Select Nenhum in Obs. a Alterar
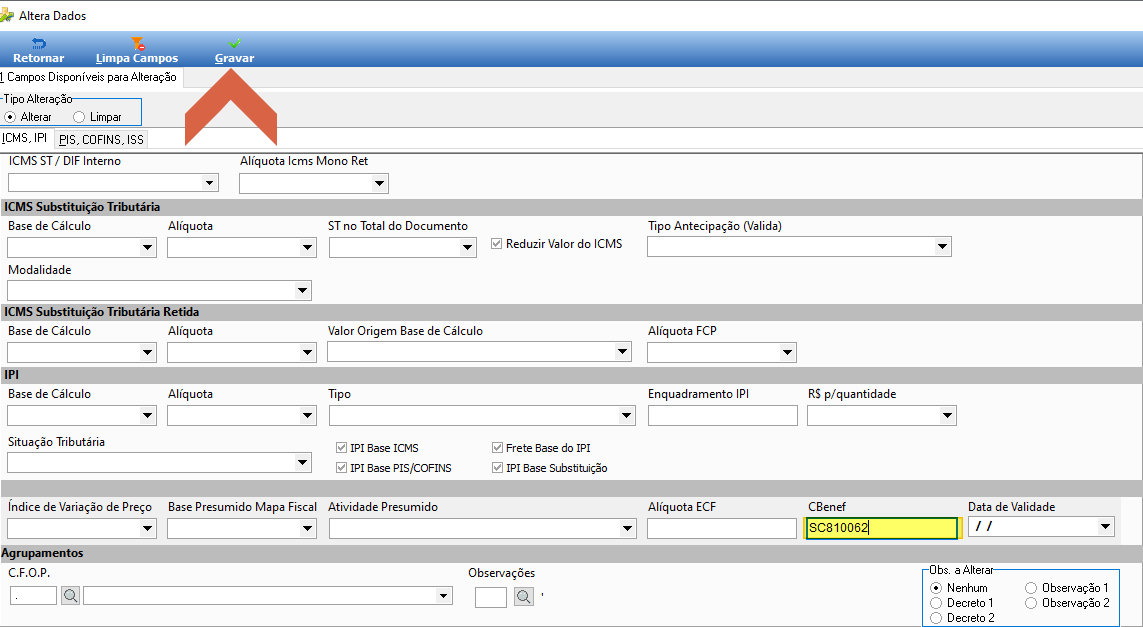This screenshot has height=627, width=1143. point(936,588)
